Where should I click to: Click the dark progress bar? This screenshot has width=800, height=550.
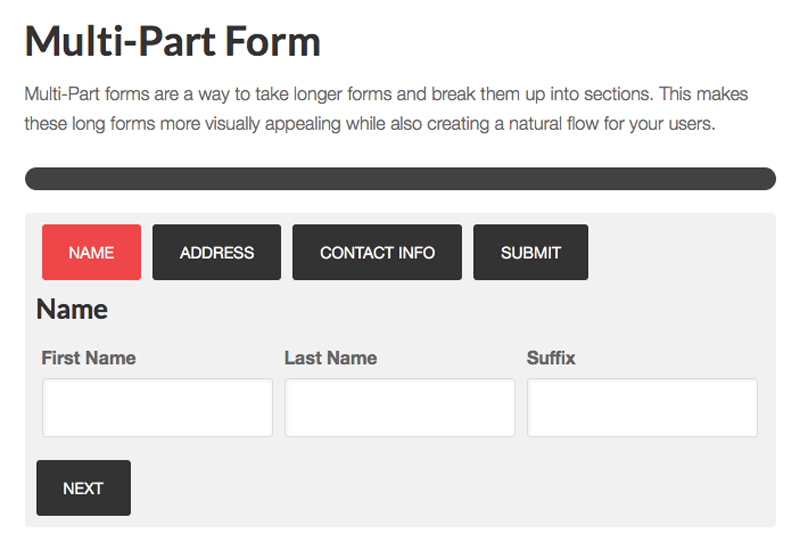[400, 179]
